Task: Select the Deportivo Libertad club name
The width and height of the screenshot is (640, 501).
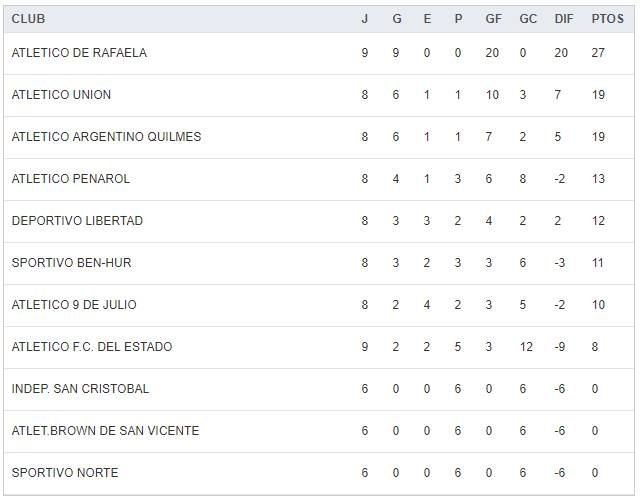Action: click(77, 221)
